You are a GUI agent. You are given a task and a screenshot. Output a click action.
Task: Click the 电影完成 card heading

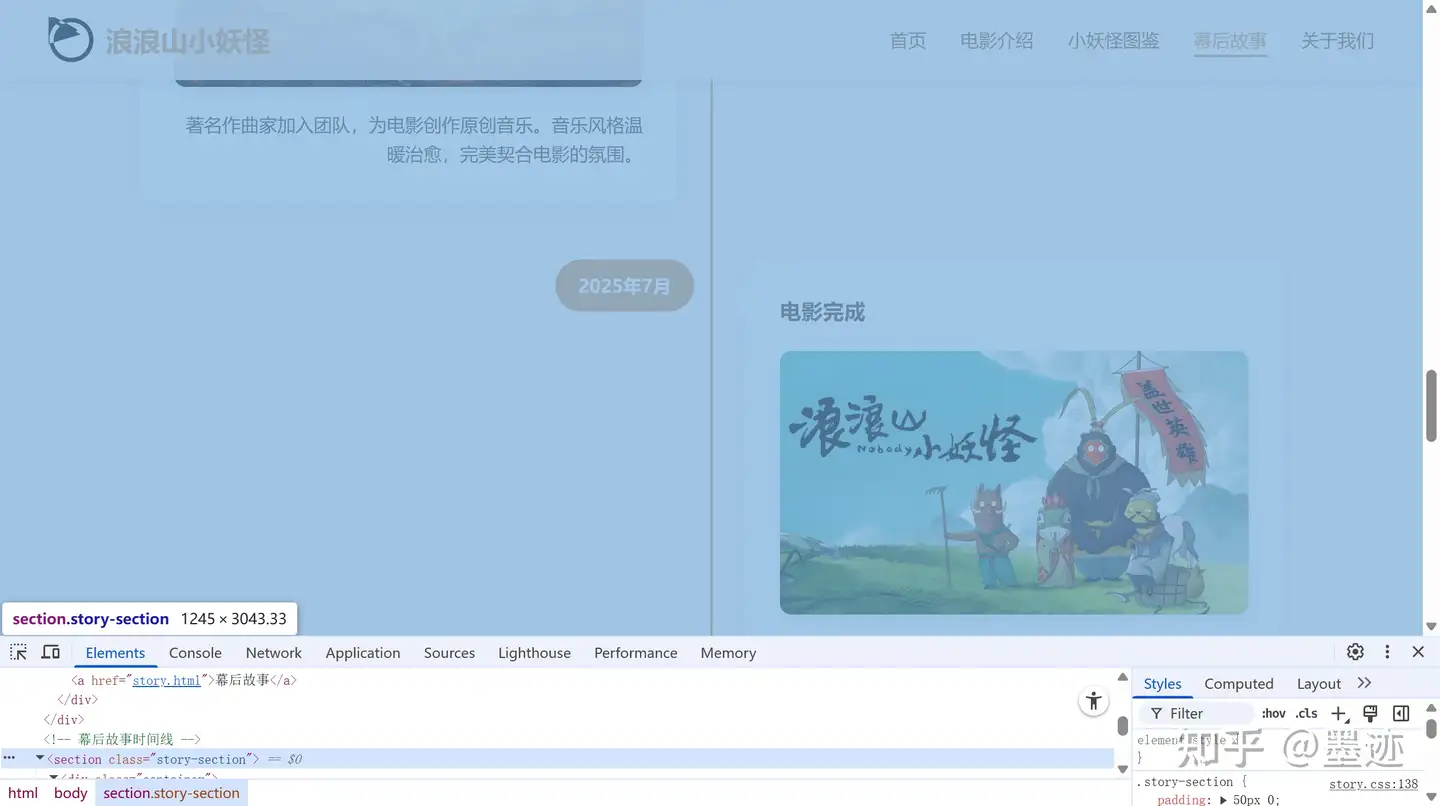pos(822,312)
